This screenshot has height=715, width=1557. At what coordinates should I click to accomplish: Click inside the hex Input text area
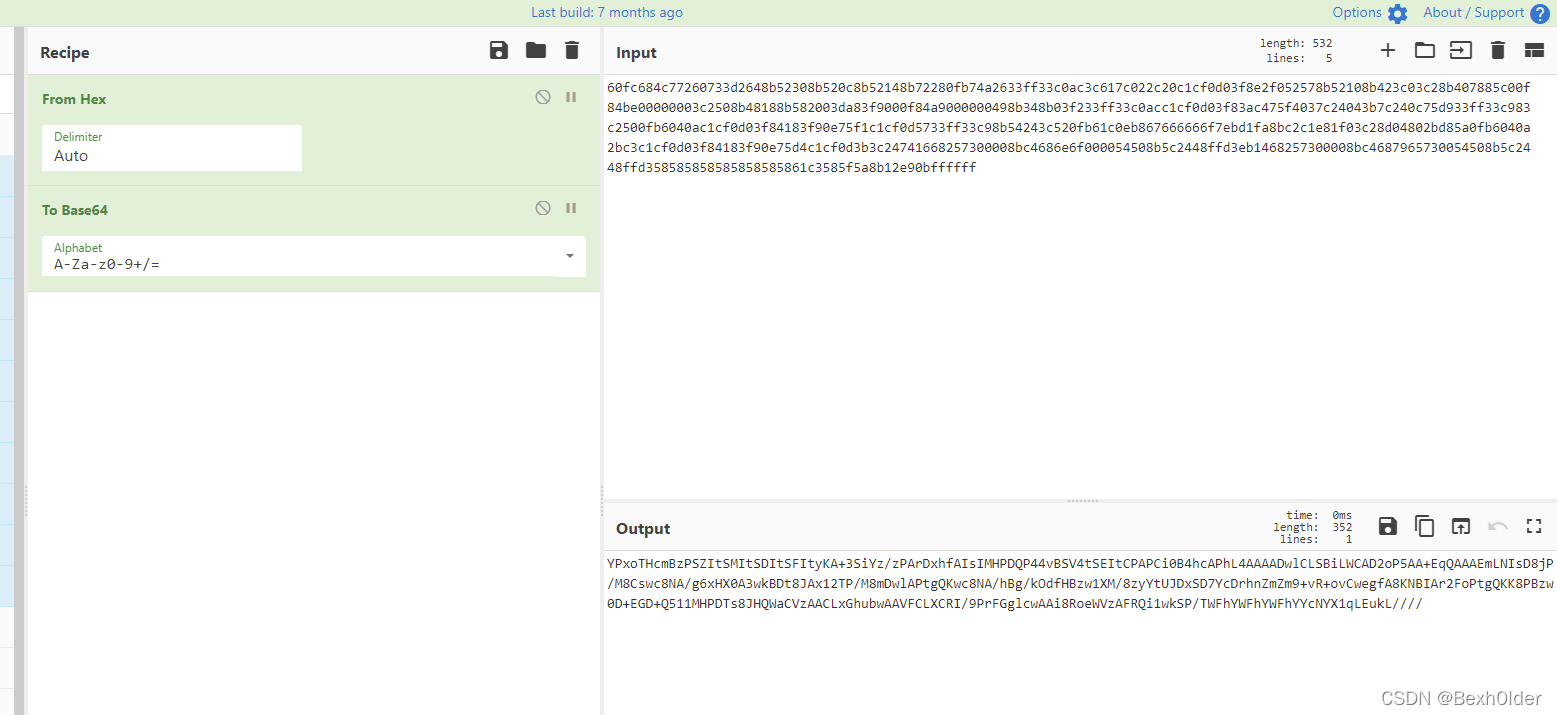click(x=1078, y=285)
